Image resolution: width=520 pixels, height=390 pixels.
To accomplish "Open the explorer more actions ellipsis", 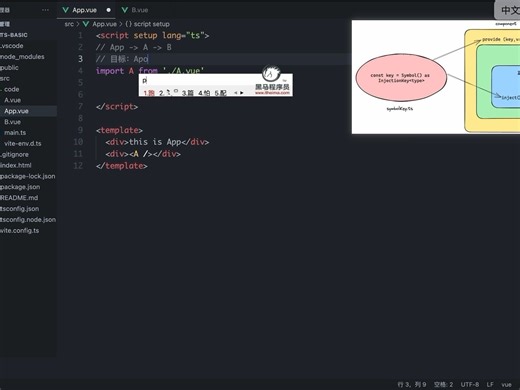I will (x=45, y=10).
